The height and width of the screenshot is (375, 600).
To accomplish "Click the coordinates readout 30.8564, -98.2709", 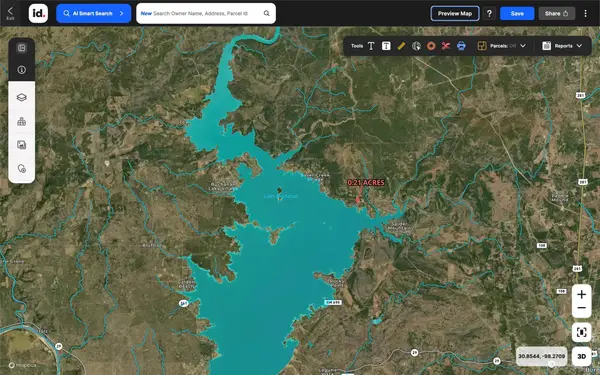I will 541,356.
